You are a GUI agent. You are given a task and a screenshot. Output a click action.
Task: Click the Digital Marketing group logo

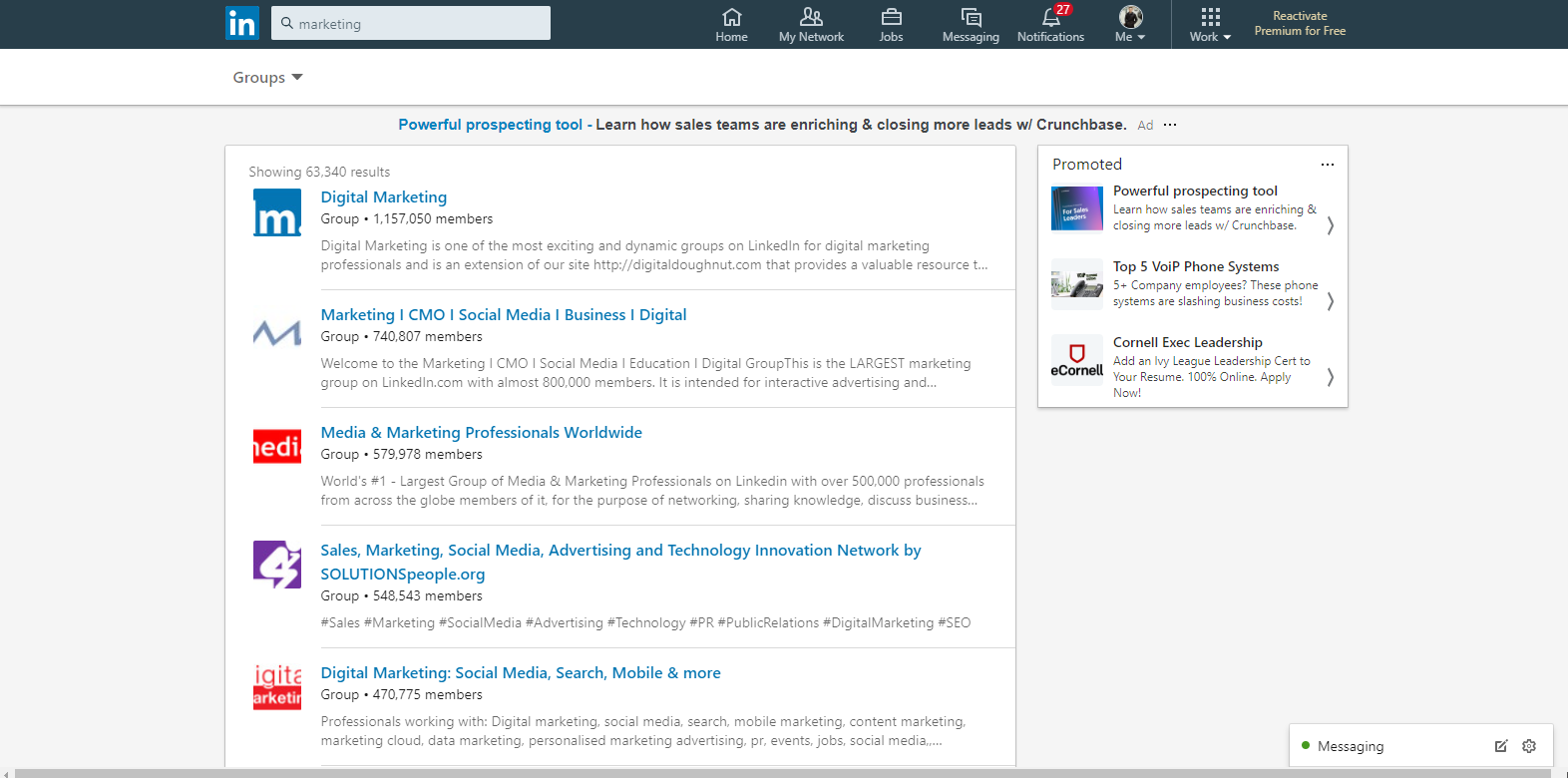pos(277,212)
